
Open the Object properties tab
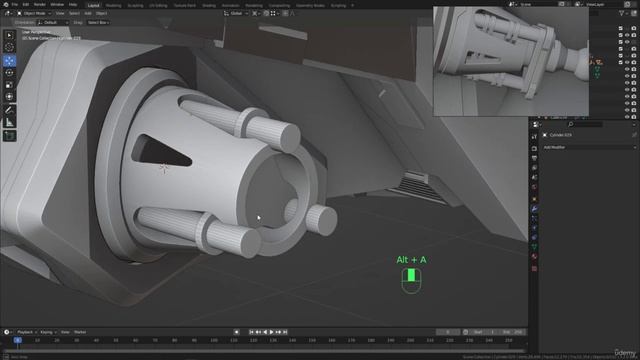(x=534, y=199)
